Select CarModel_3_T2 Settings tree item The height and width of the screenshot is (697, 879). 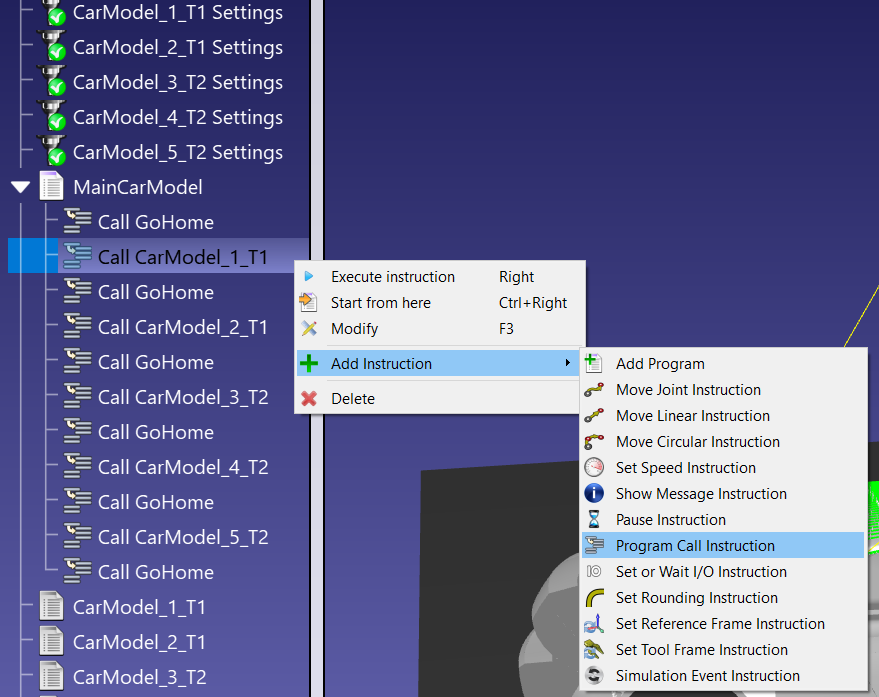point(177,82)
